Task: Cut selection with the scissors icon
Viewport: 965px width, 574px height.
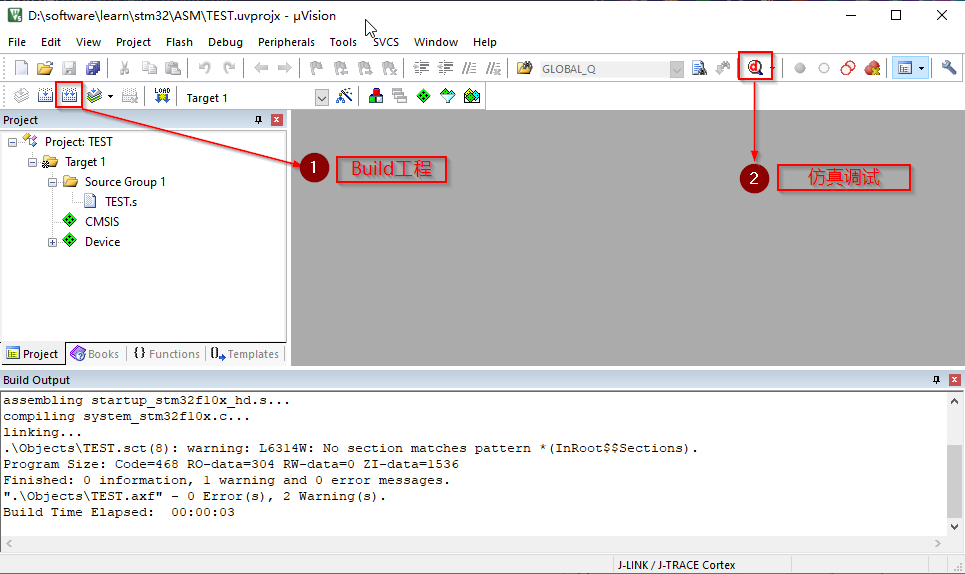Action: click(x=124, y=68)
